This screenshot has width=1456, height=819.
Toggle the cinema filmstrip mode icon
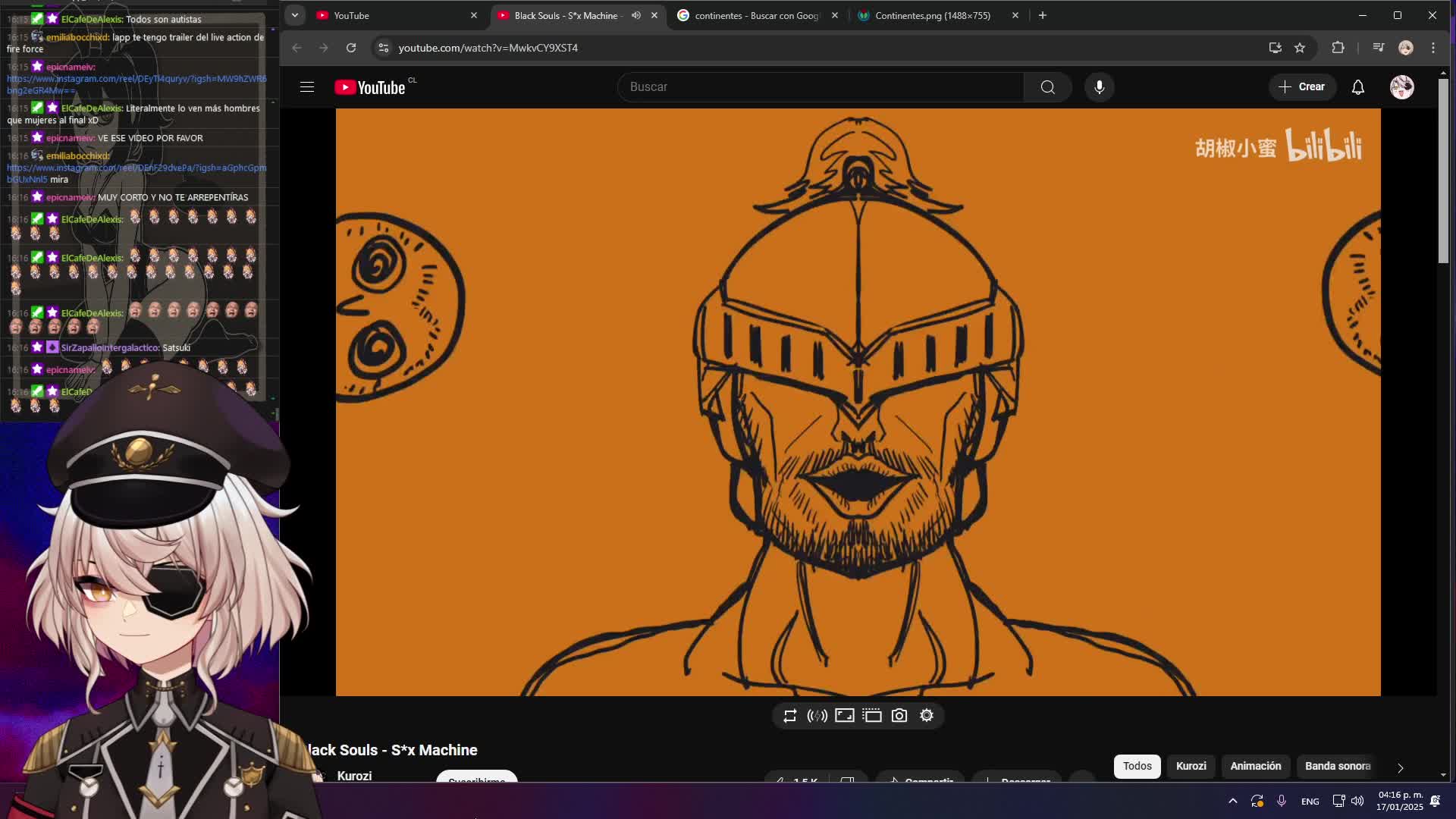[872, 716]
